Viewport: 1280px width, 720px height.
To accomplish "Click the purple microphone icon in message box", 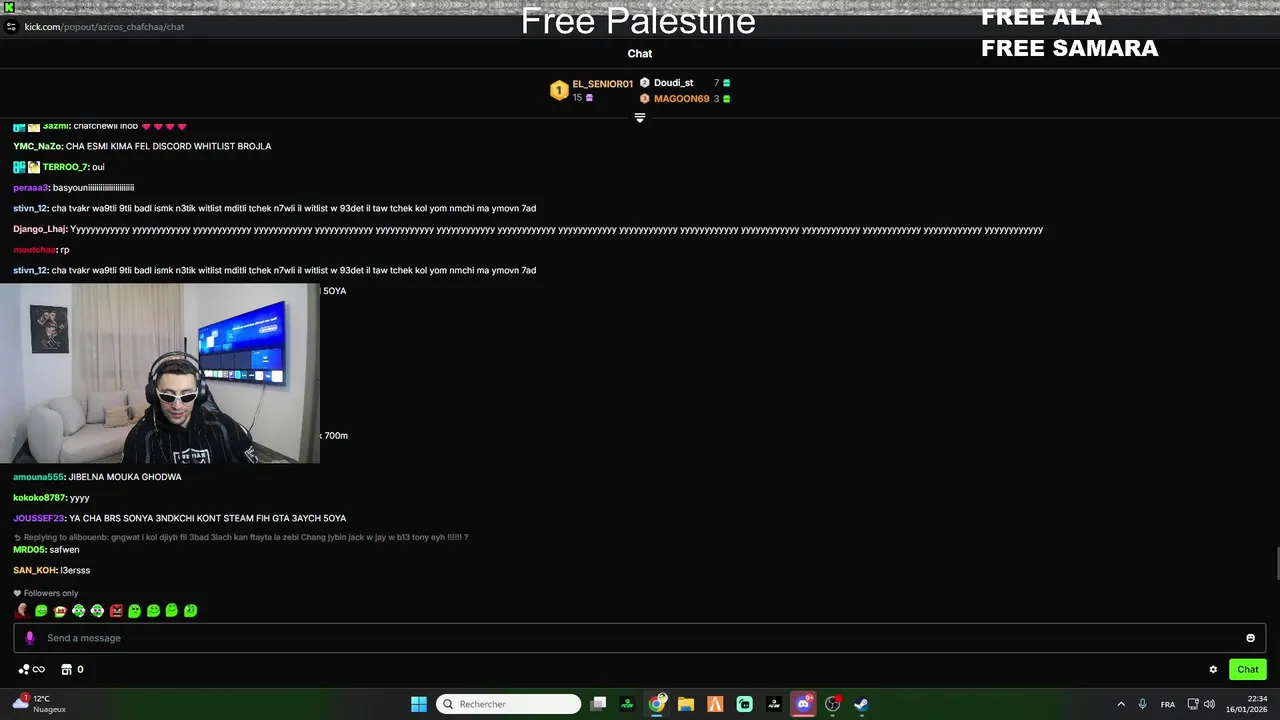I will [x=30, y=638].
